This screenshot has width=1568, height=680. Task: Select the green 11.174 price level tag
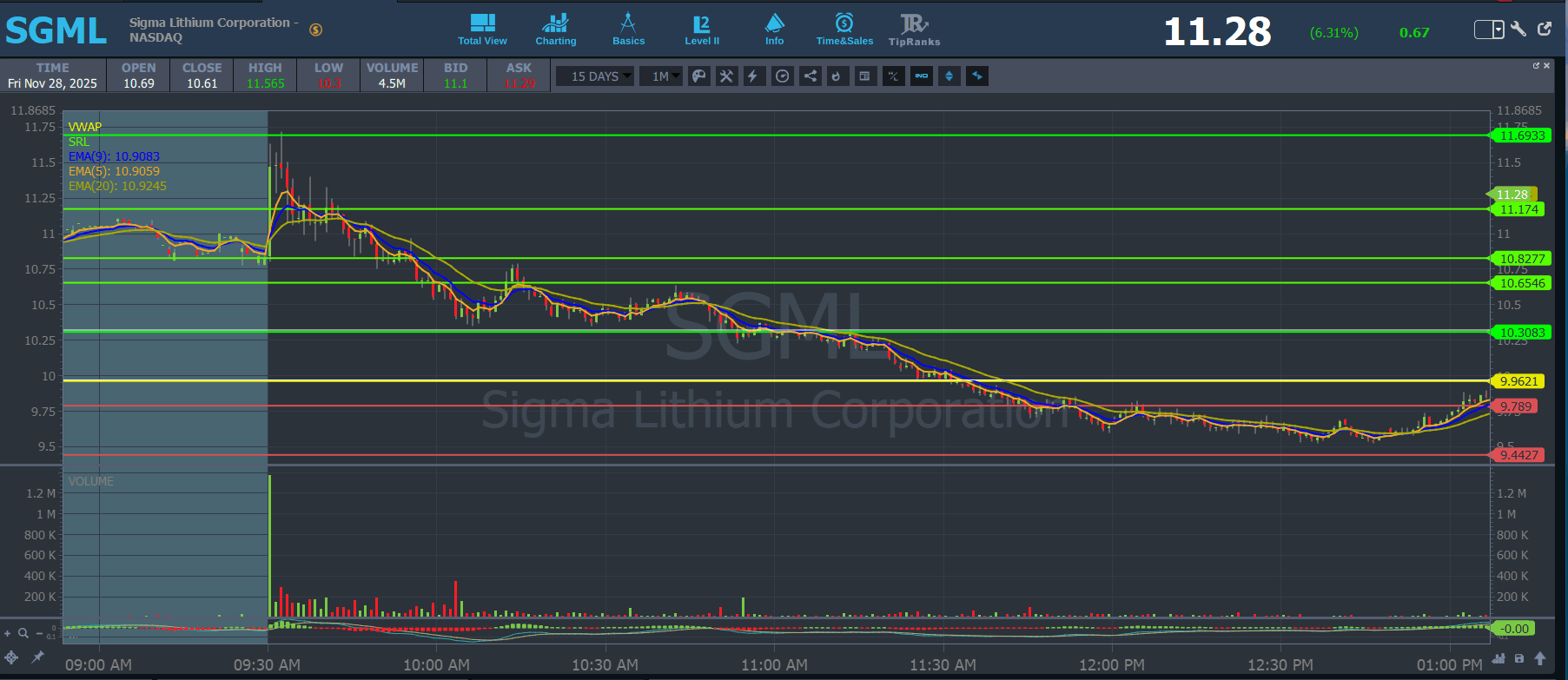[1519, 209]
